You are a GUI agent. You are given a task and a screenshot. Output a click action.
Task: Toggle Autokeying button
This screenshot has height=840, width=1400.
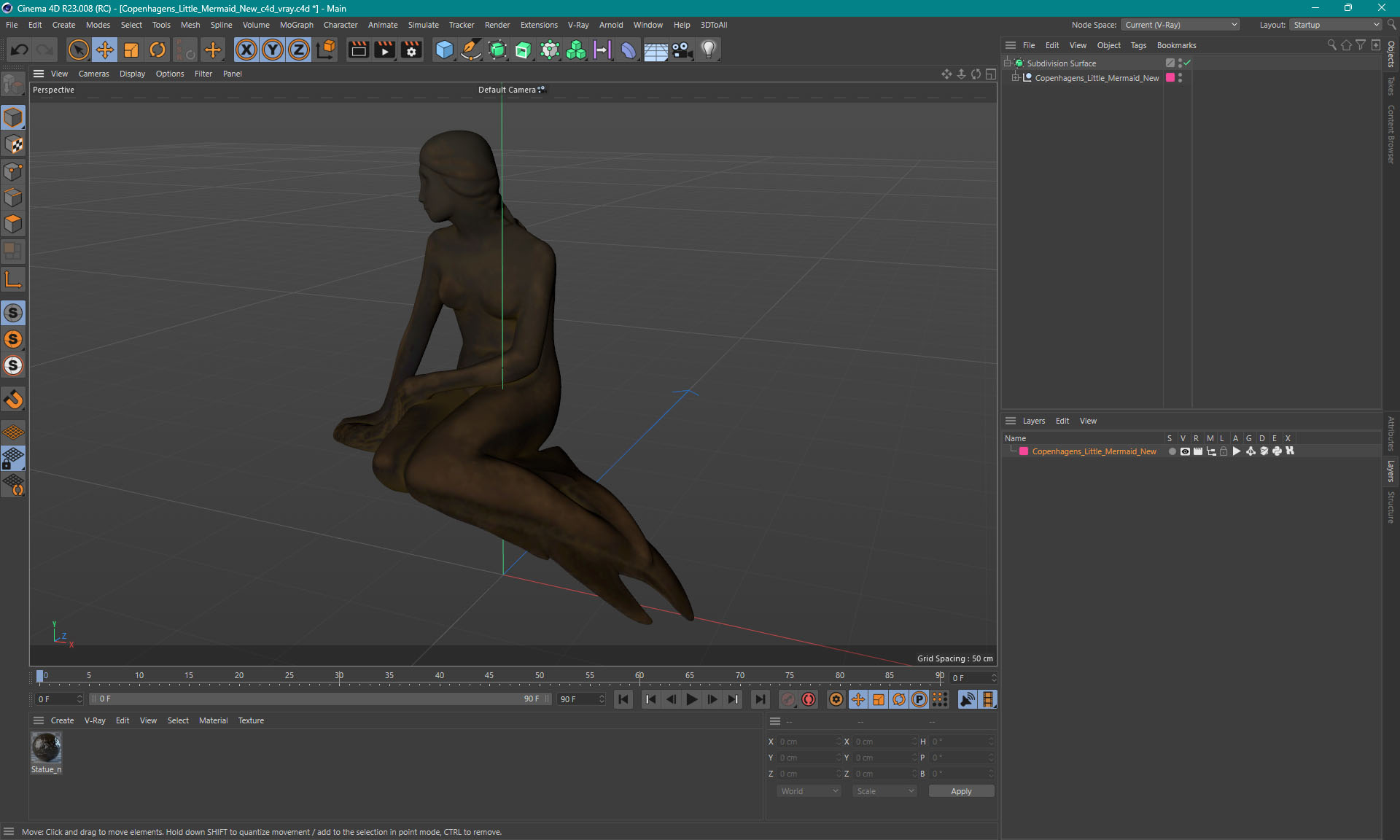(x=809, y=699)
